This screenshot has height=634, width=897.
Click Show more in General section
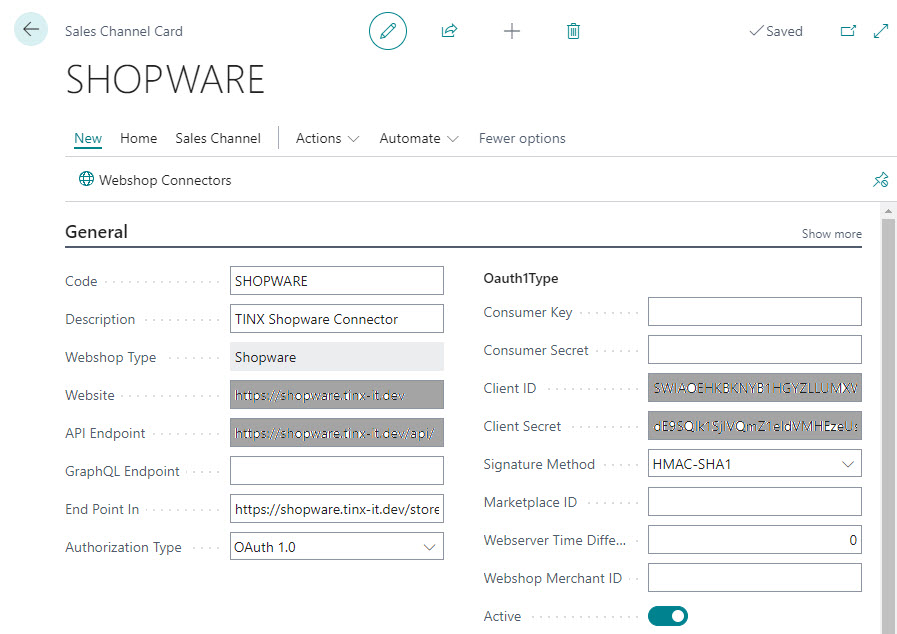click(831, 234)
